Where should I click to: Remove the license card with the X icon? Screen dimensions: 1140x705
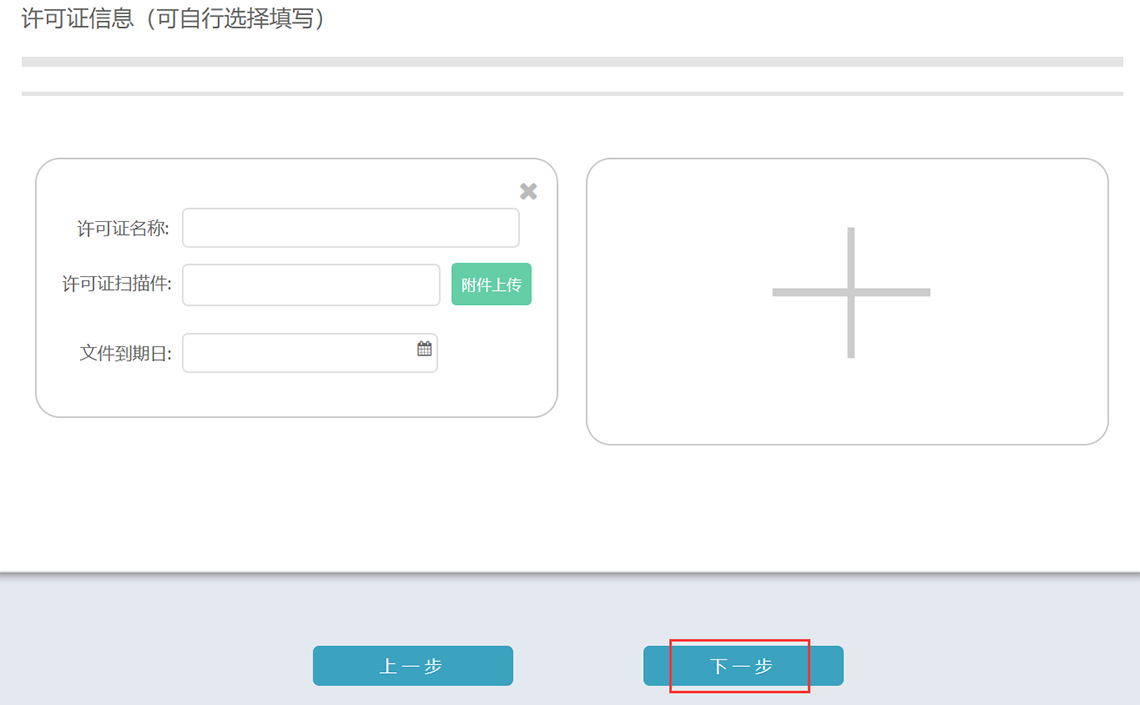click(528, 191)
